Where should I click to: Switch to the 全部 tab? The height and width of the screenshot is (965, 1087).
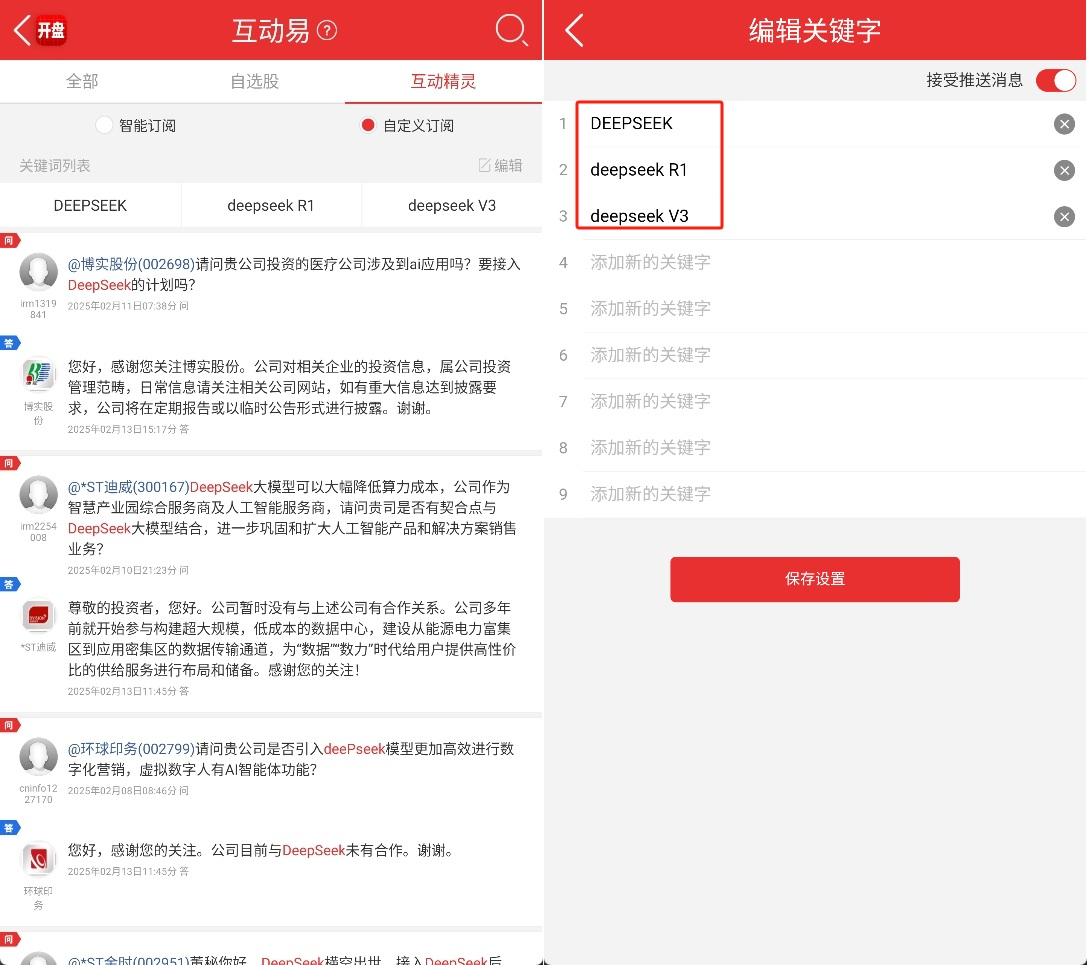click(x=82, y=81)
